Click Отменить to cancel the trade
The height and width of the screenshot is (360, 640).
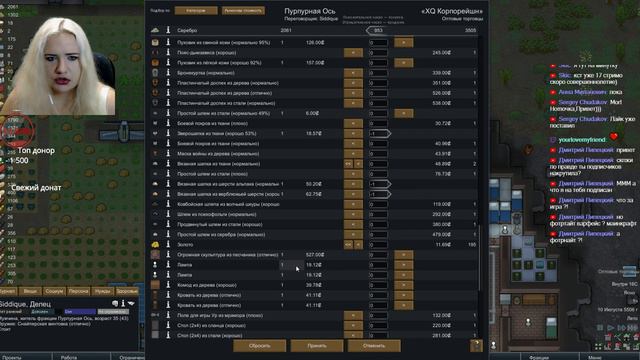(374, 346)
